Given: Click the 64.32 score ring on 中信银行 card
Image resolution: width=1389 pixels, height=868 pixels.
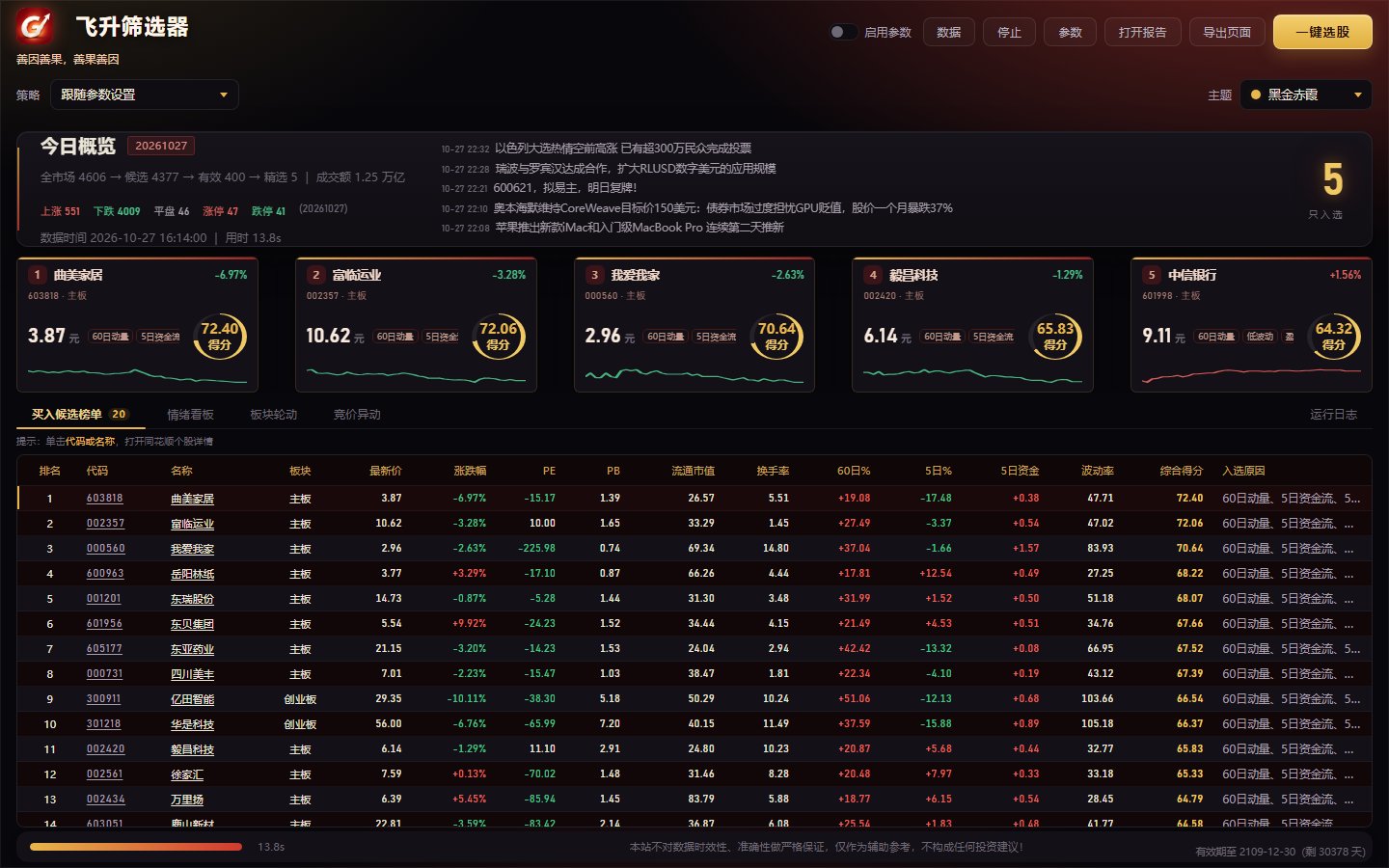Looking at the screenshot, I should click(x=1334, y=337).
